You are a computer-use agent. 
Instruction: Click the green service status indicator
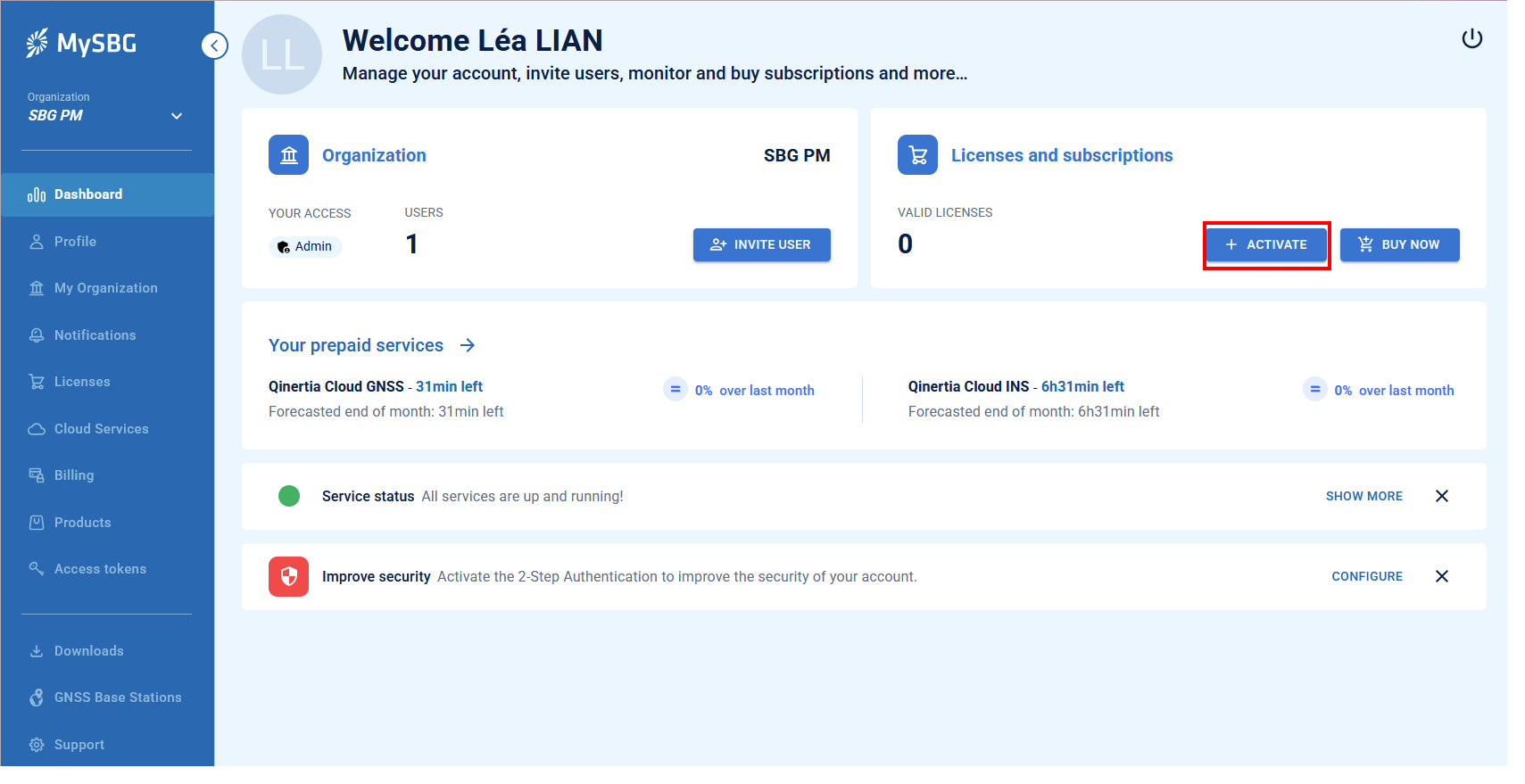289,496
